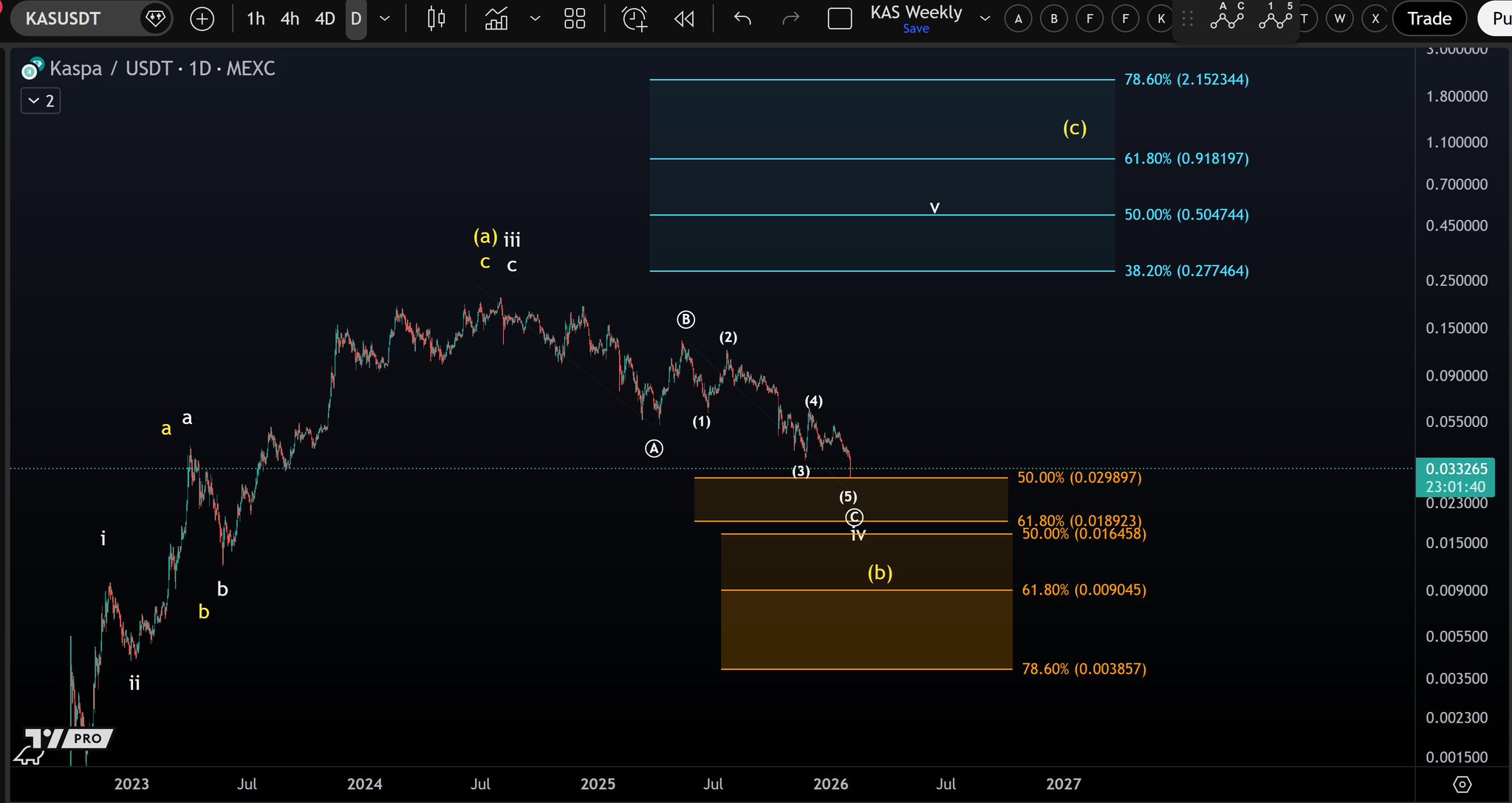The width and height of the screenshot is (1512, 803).
Task: Open the KAS Weekly layout menu arrow
Action: click(985, 18)
